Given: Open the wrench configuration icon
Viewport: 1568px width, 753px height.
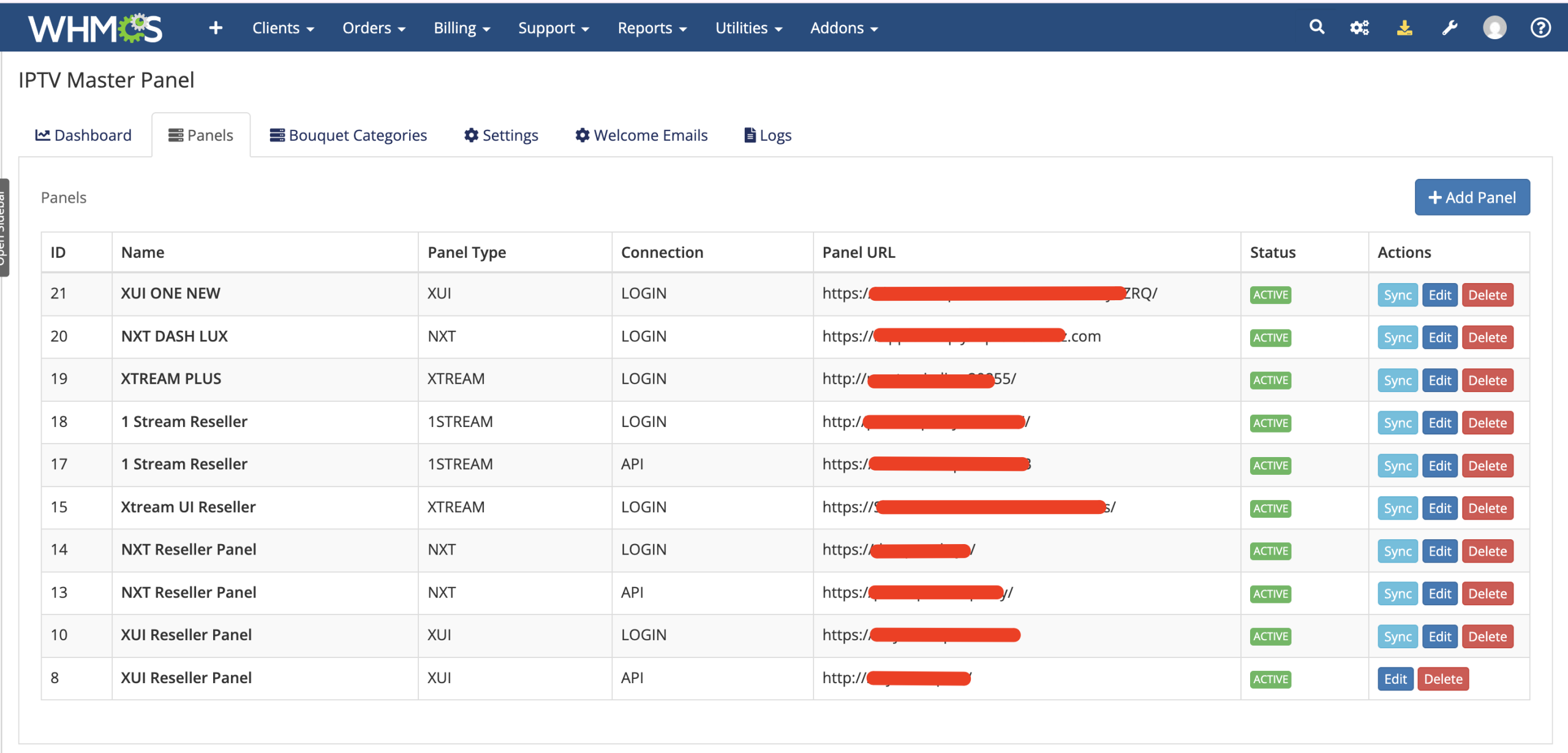Looking at the screenshot, I should click(x=1450, y=28).
